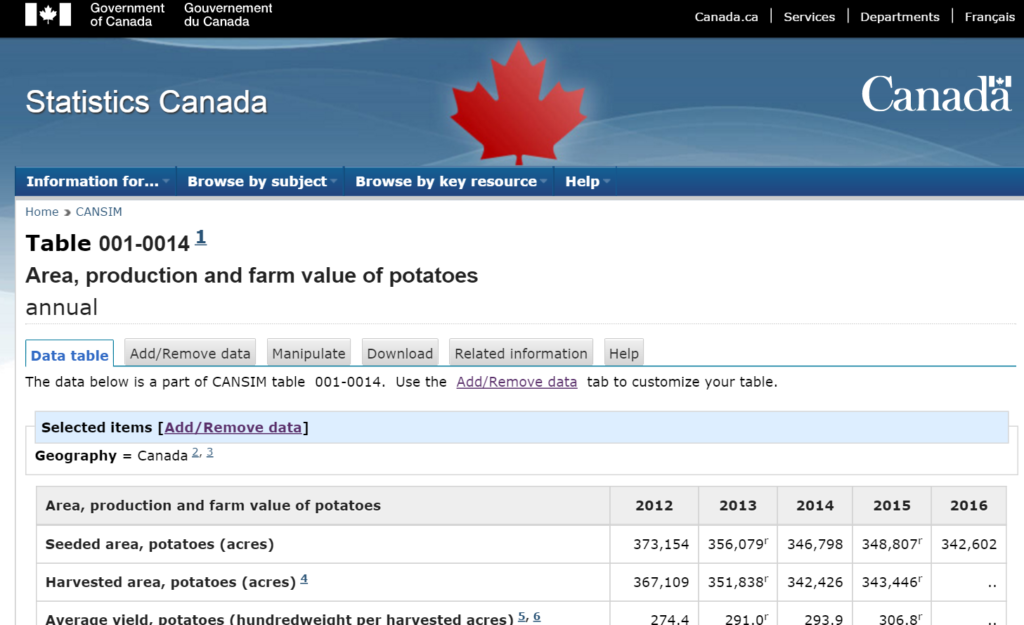1024x625 pixels.
Task: Open footnote 1 beside table number
Action: (201, 237)
